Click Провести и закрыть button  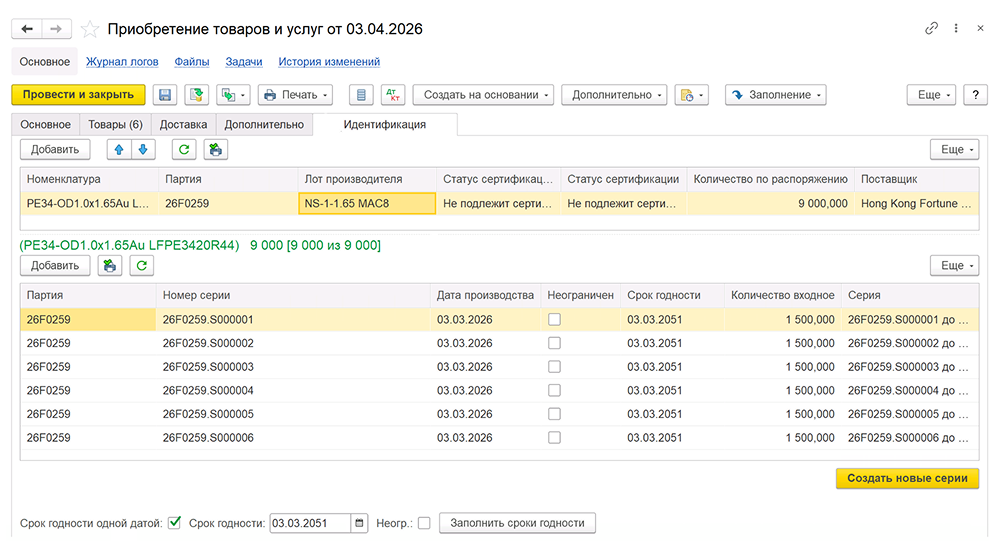click(x=78, y=94)
